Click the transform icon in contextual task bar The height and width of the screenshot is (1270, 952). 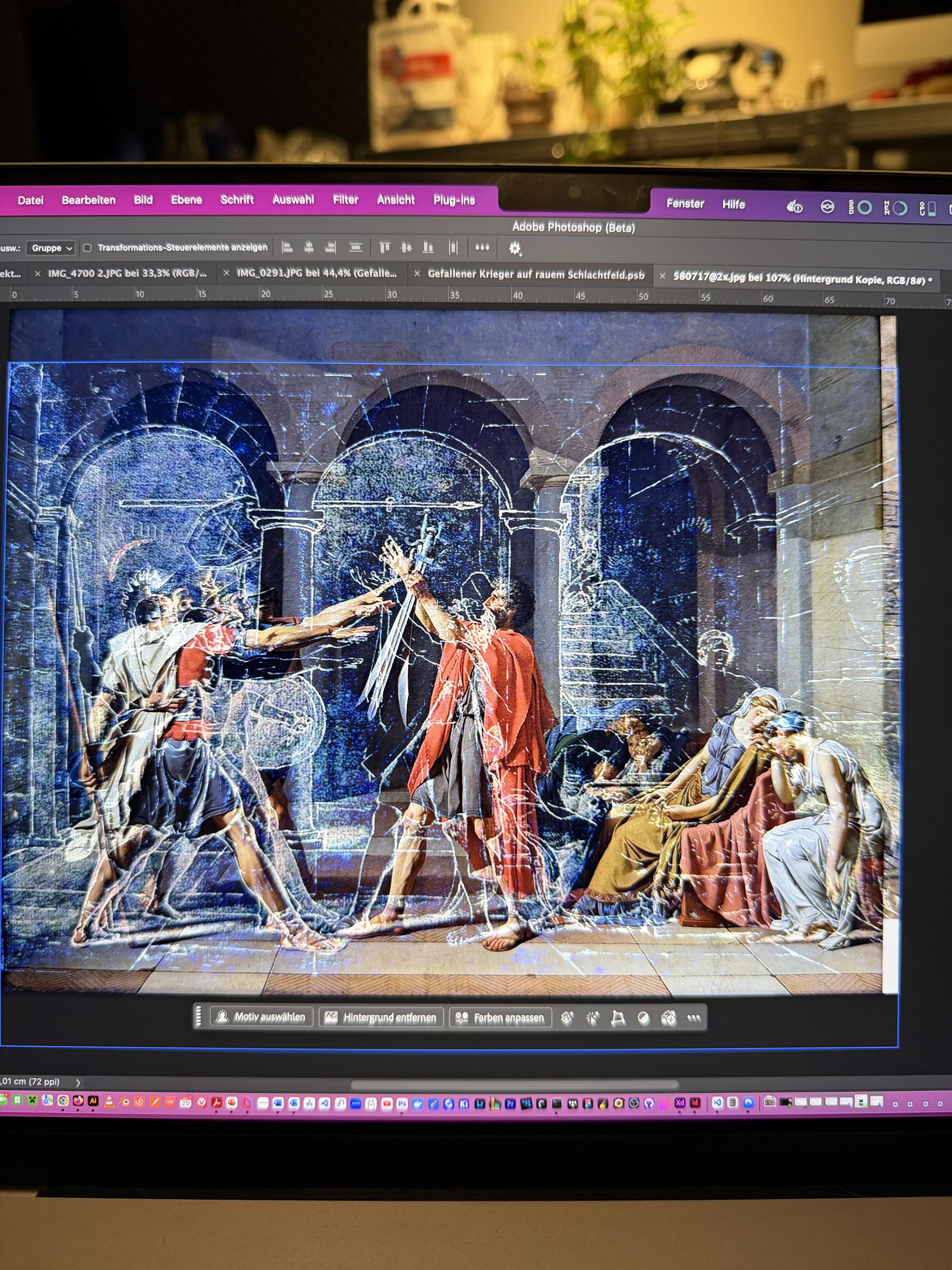coord(618,1018)
